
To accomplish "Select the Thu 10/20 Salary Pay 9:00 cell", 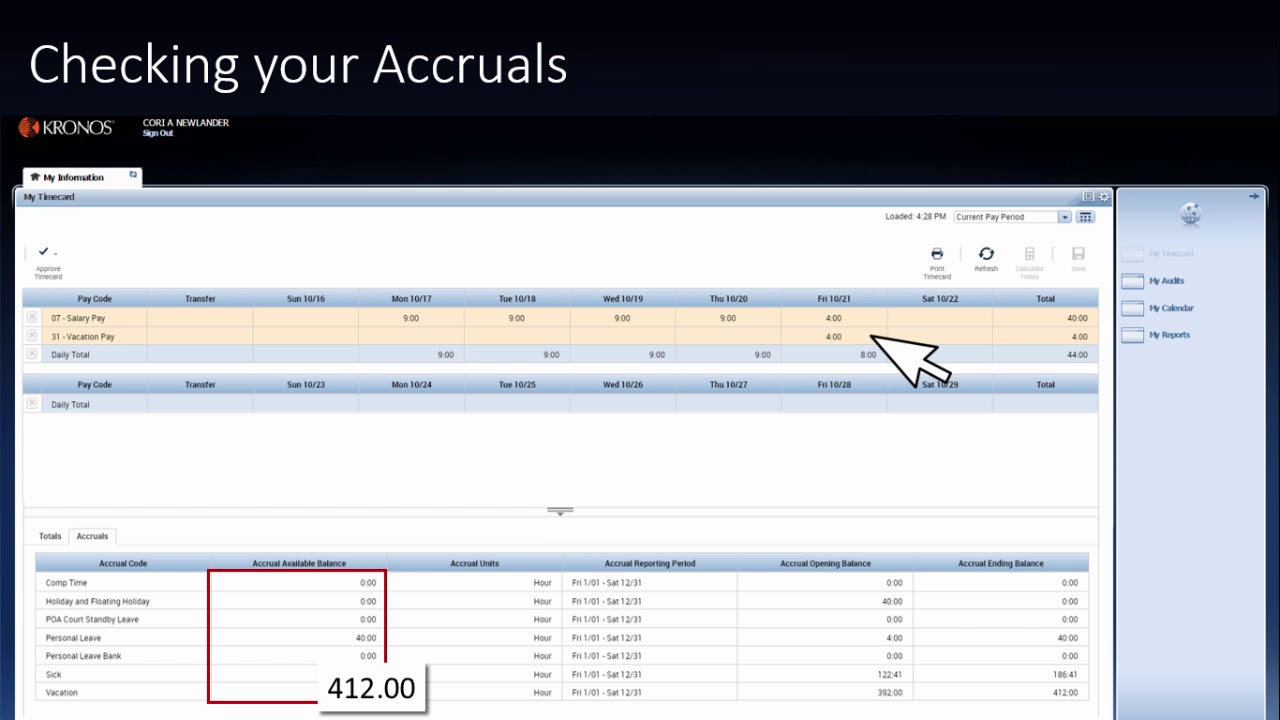I will [727, 318].
